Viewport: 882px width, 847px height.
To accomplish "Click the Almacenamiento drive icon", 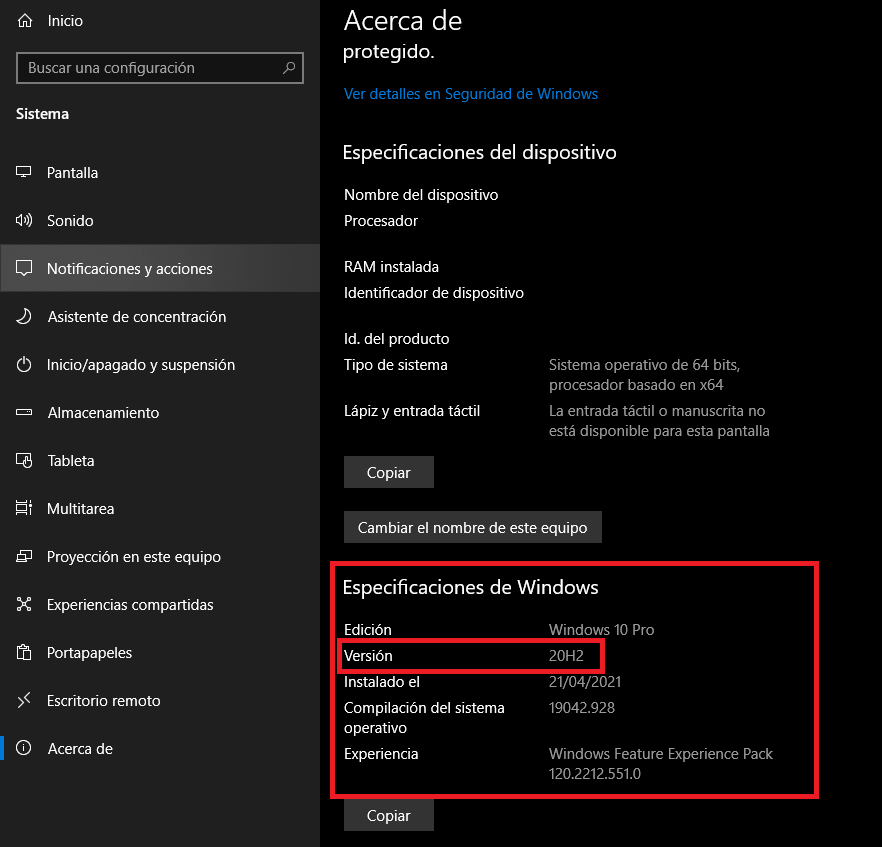I will point(25,413).
